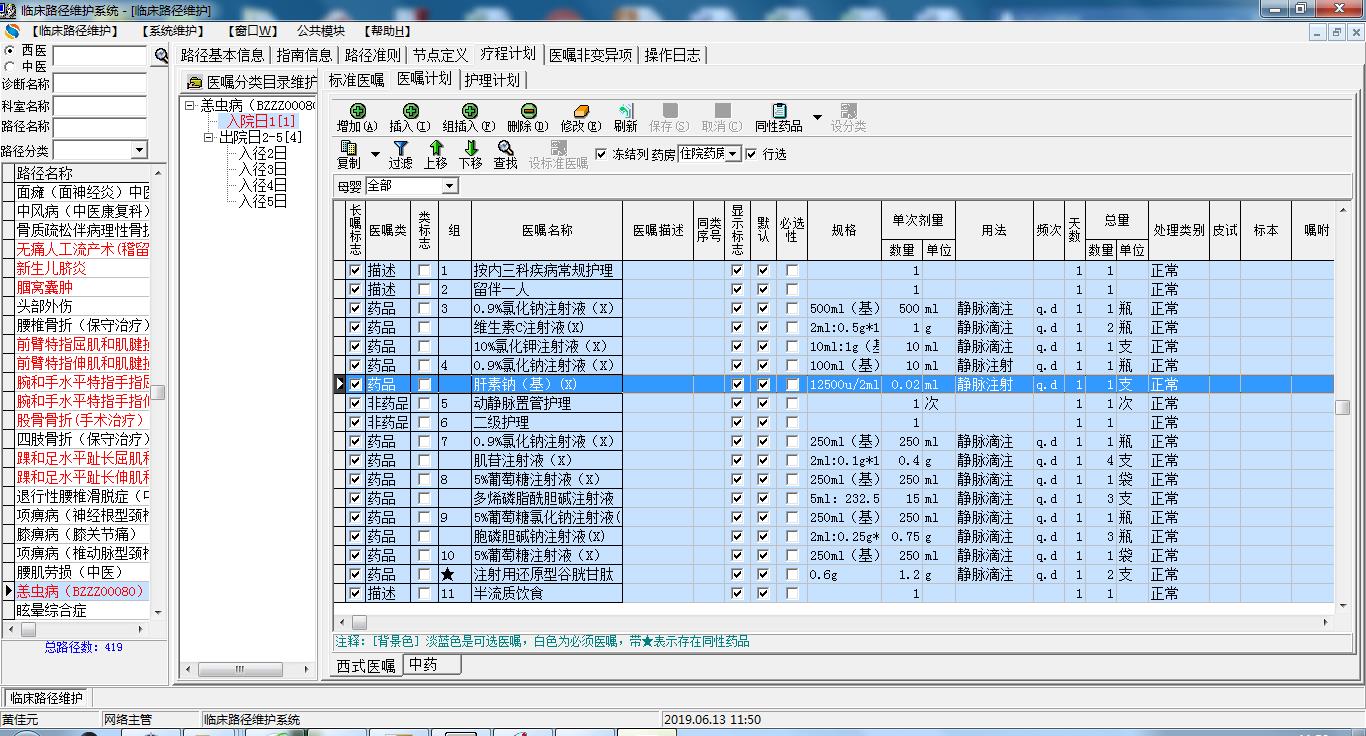Viewport: 1366px width, 736px height.
Task: Click the 保存 (Save) toolbar icon
Action: point(669,111)
